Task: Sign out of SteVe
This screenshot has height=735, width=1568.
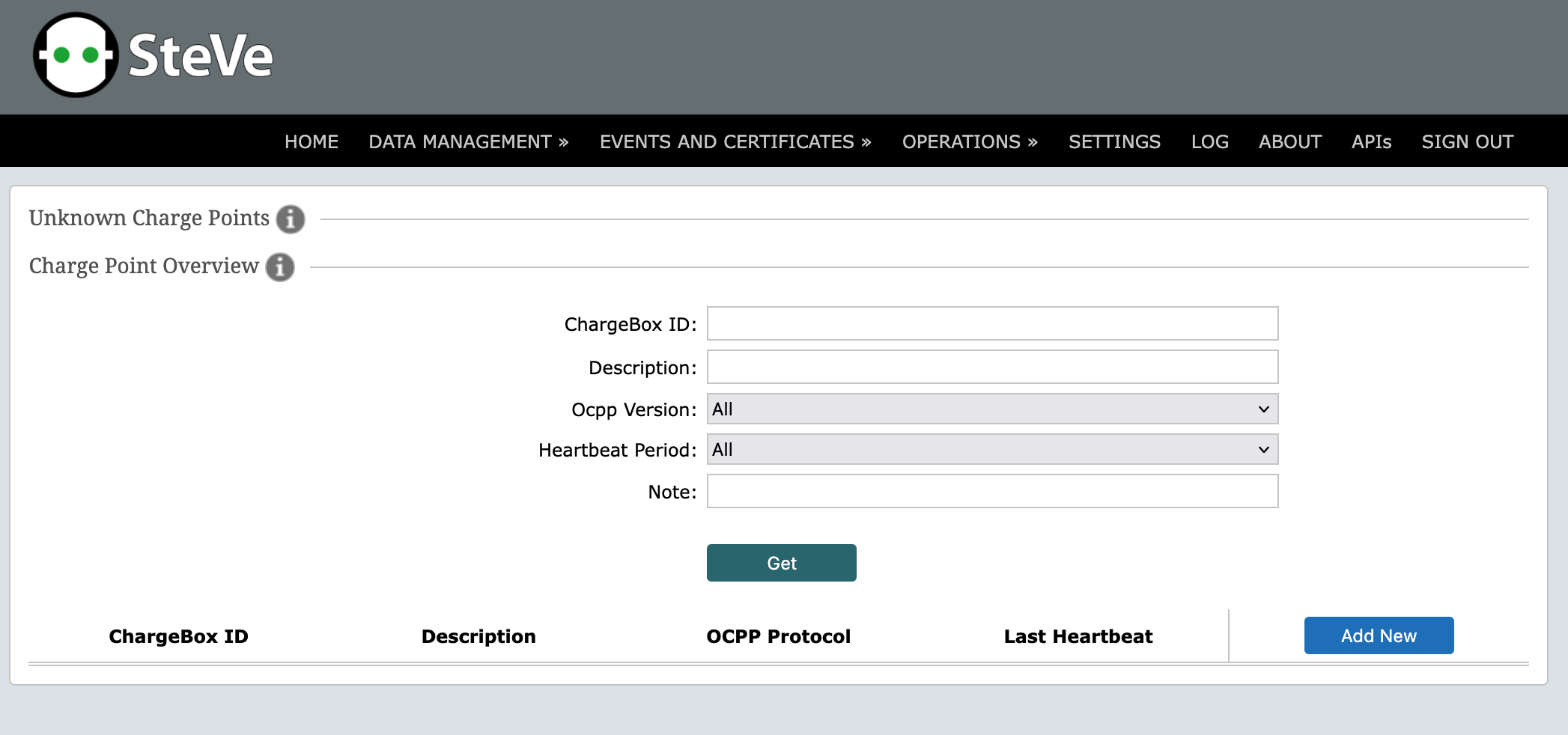Action: [x=1467, y=141]
